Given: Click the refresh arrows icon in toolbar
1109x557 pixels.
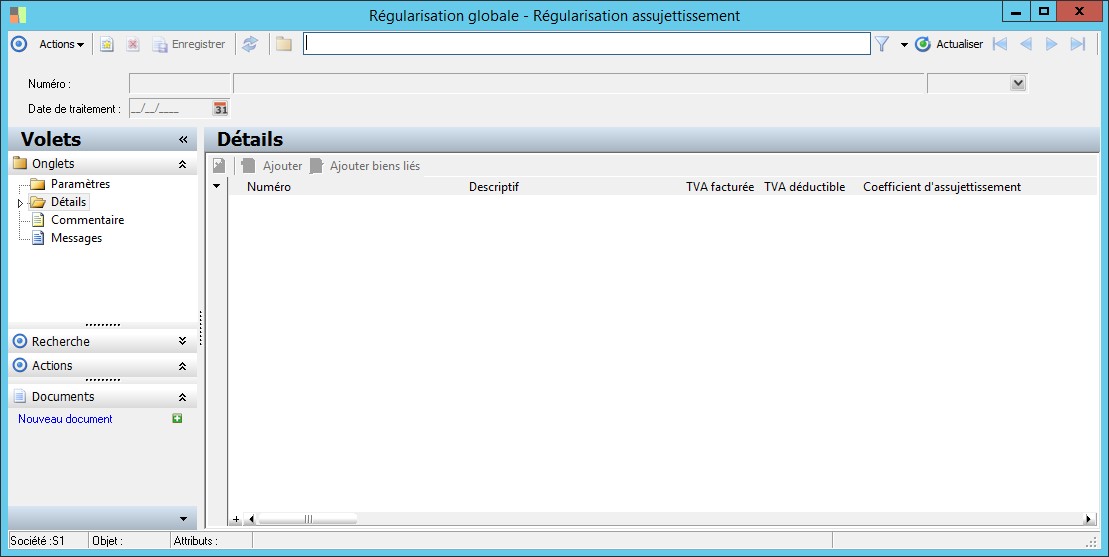Looking at the screenshot, I should [x=250, y=44].
